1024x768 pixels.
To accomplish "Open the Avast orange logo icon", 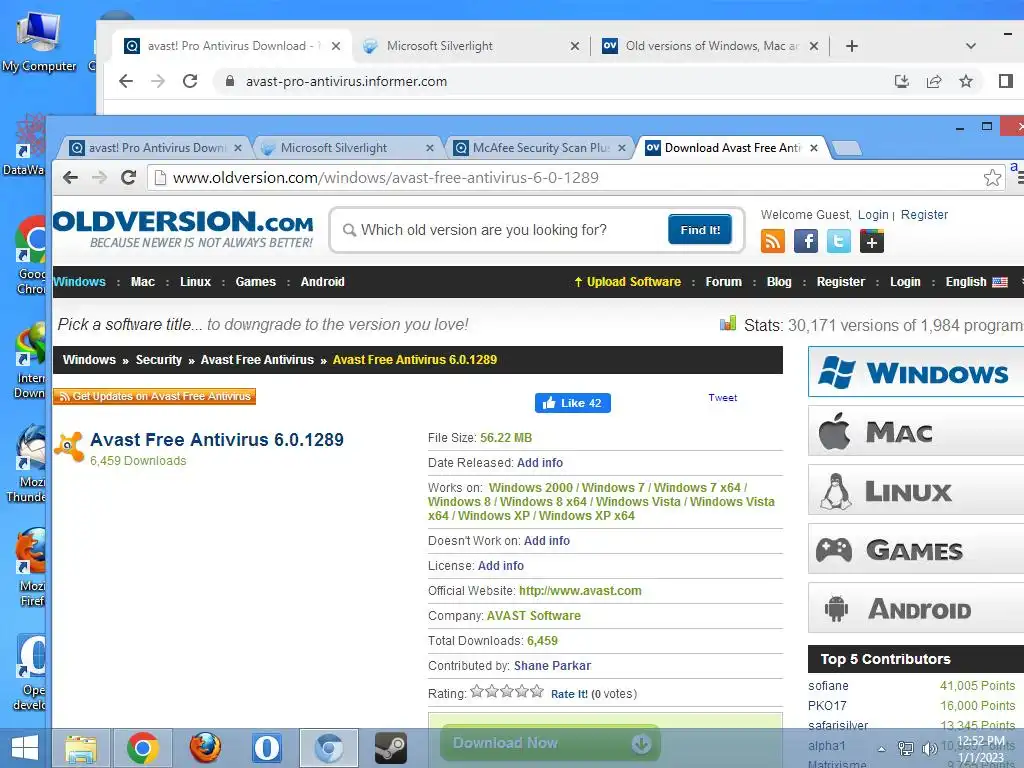I will [69, 447].
